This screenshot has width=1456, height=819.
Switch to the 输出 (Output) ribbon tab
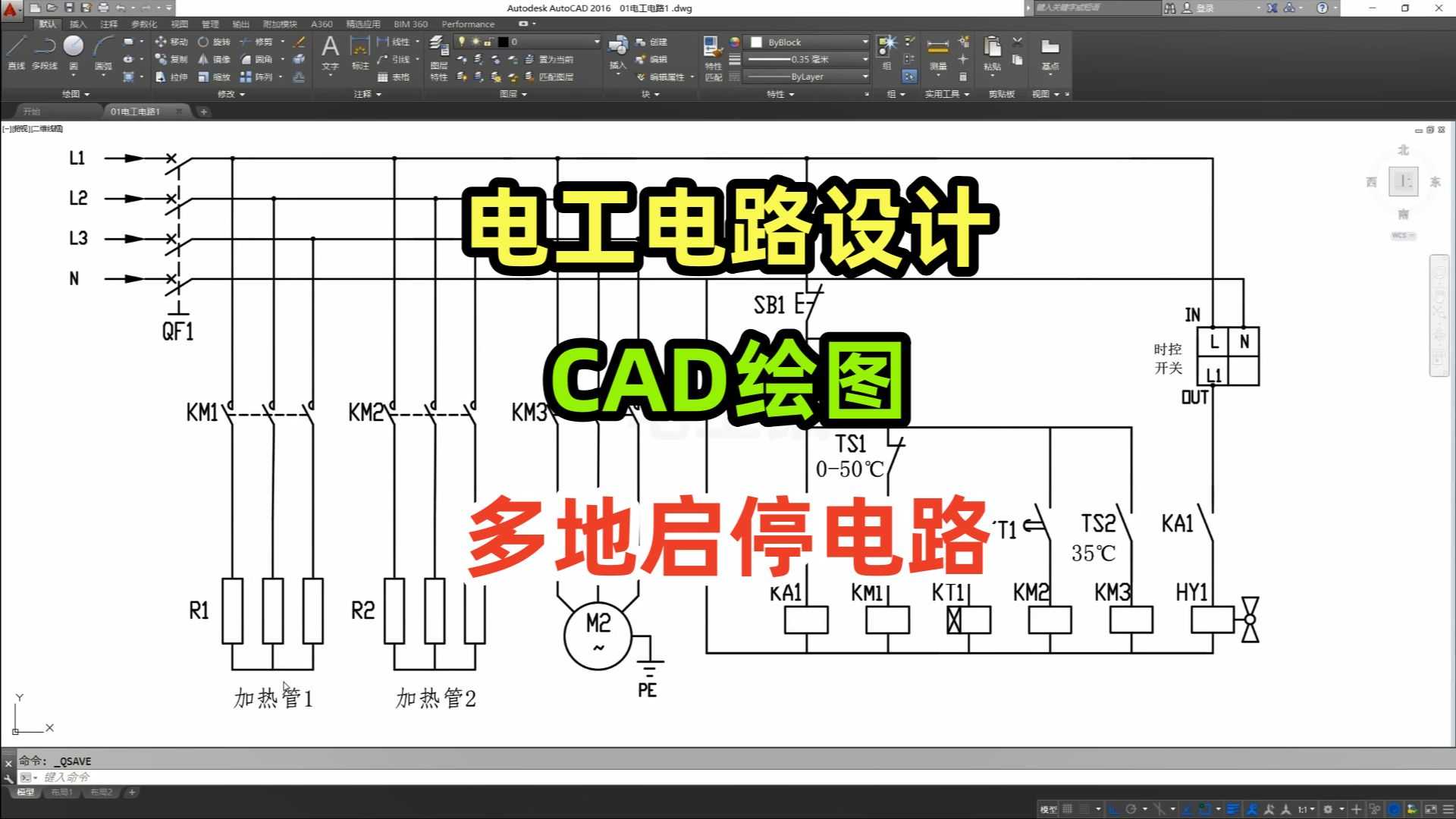click(240, 24)
